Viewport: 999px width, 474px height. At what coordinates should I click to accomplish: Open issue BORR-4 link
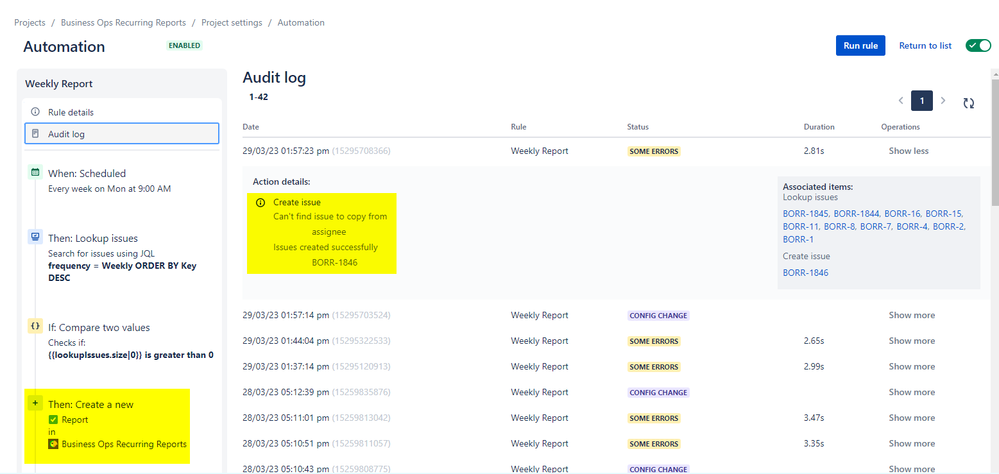912,226
